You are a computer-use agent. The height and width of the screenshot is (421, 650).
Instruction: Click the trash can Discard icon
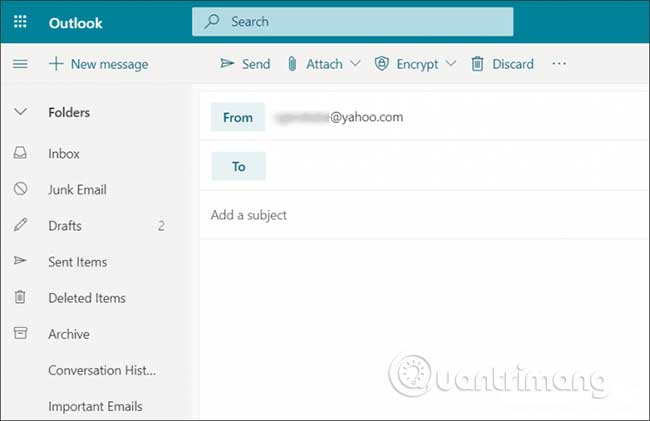pos(477,64)
